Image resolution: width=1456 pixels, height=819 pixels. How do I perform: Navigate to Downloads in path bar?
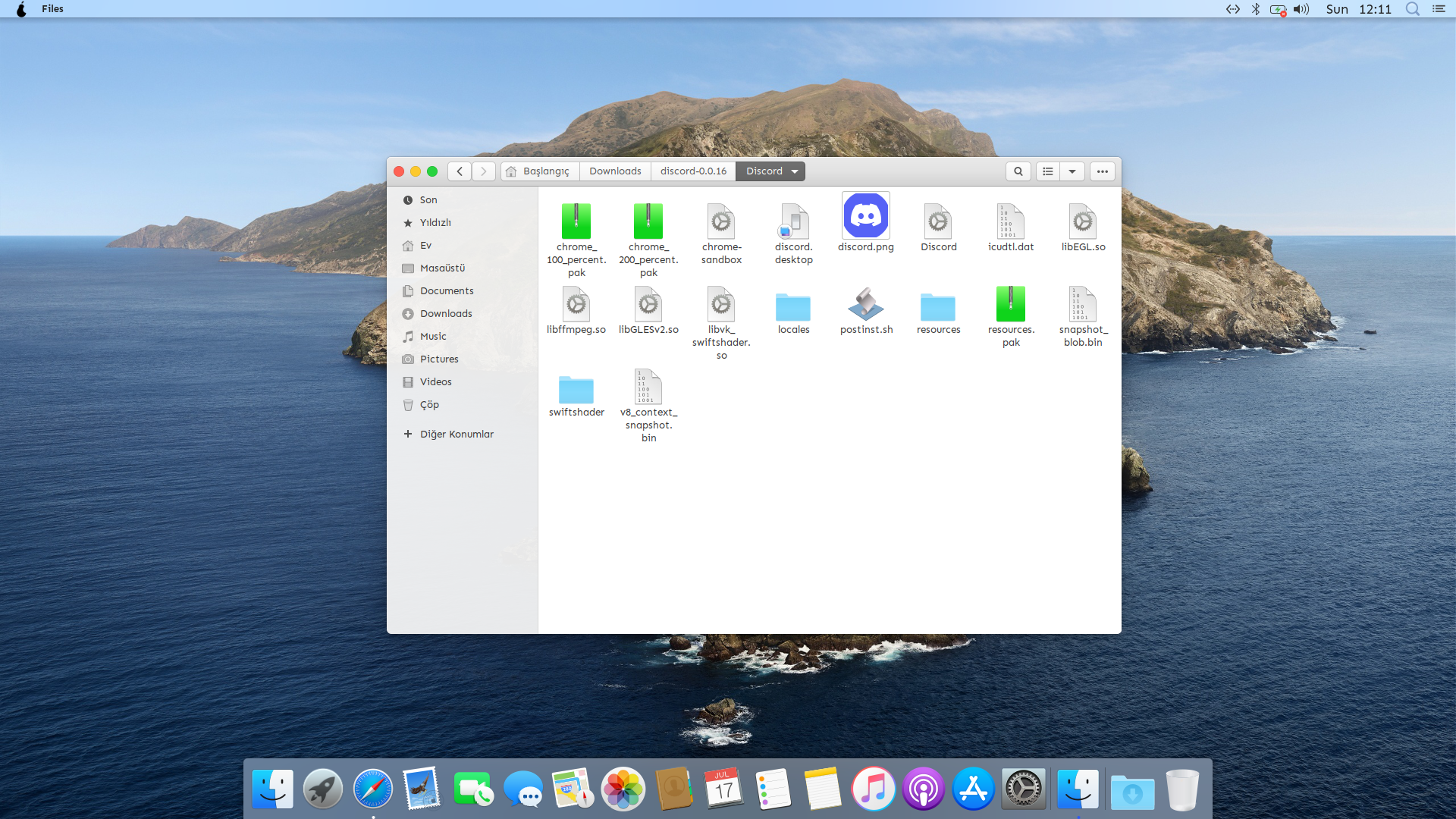pyautogui.click(x=615, y=171)
